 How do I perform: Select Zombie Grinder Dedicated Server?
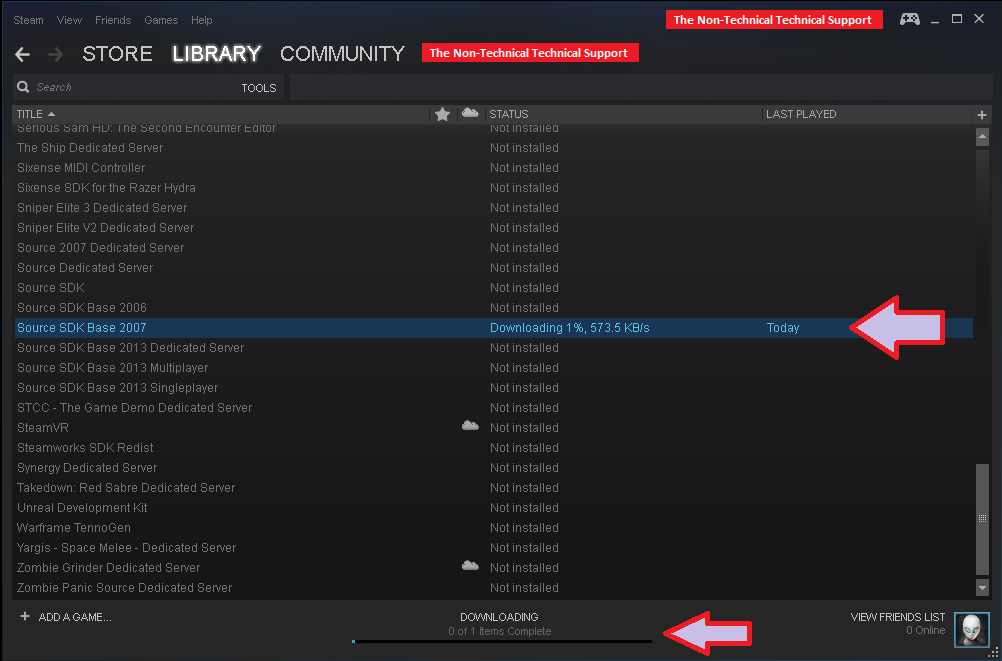[109, 567]
